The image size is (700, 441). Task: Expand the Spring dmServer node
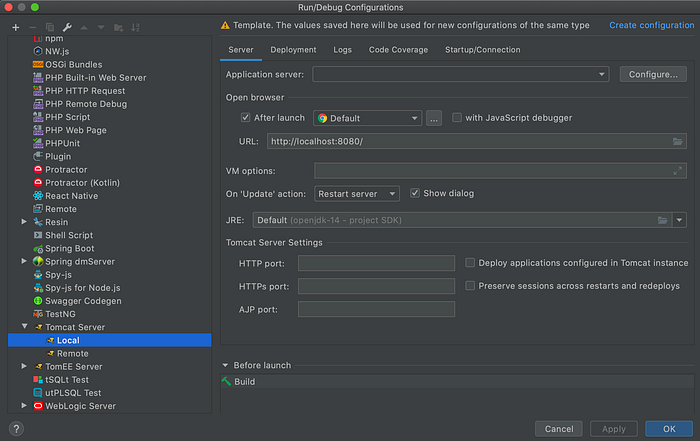click(x=24, y=261)
